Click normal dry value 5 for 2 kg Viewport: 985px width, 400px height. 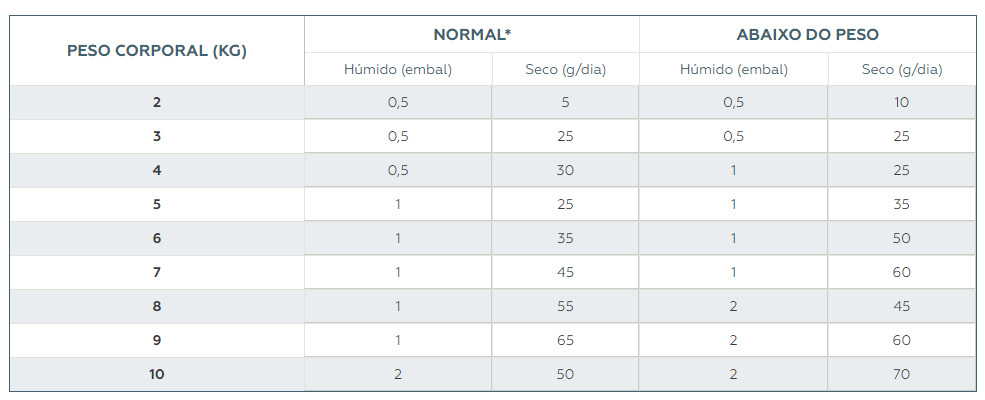click(566, 102)
